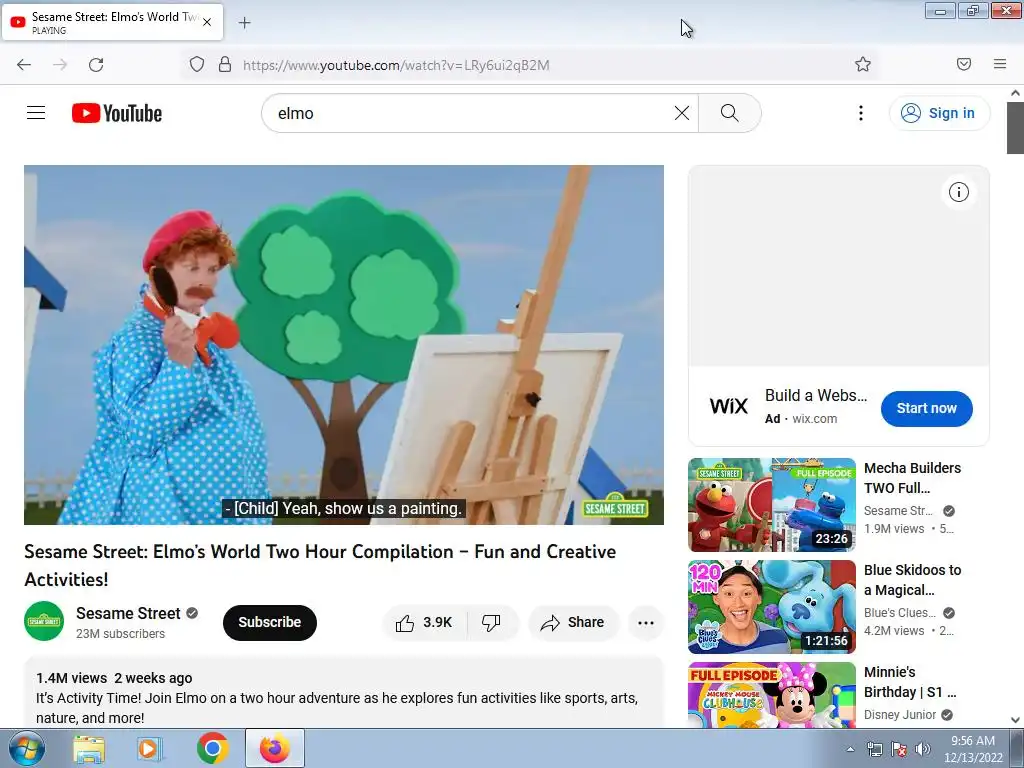Click the 23M subscribers text
The image size is (1024, 768).
click(120, 633)
